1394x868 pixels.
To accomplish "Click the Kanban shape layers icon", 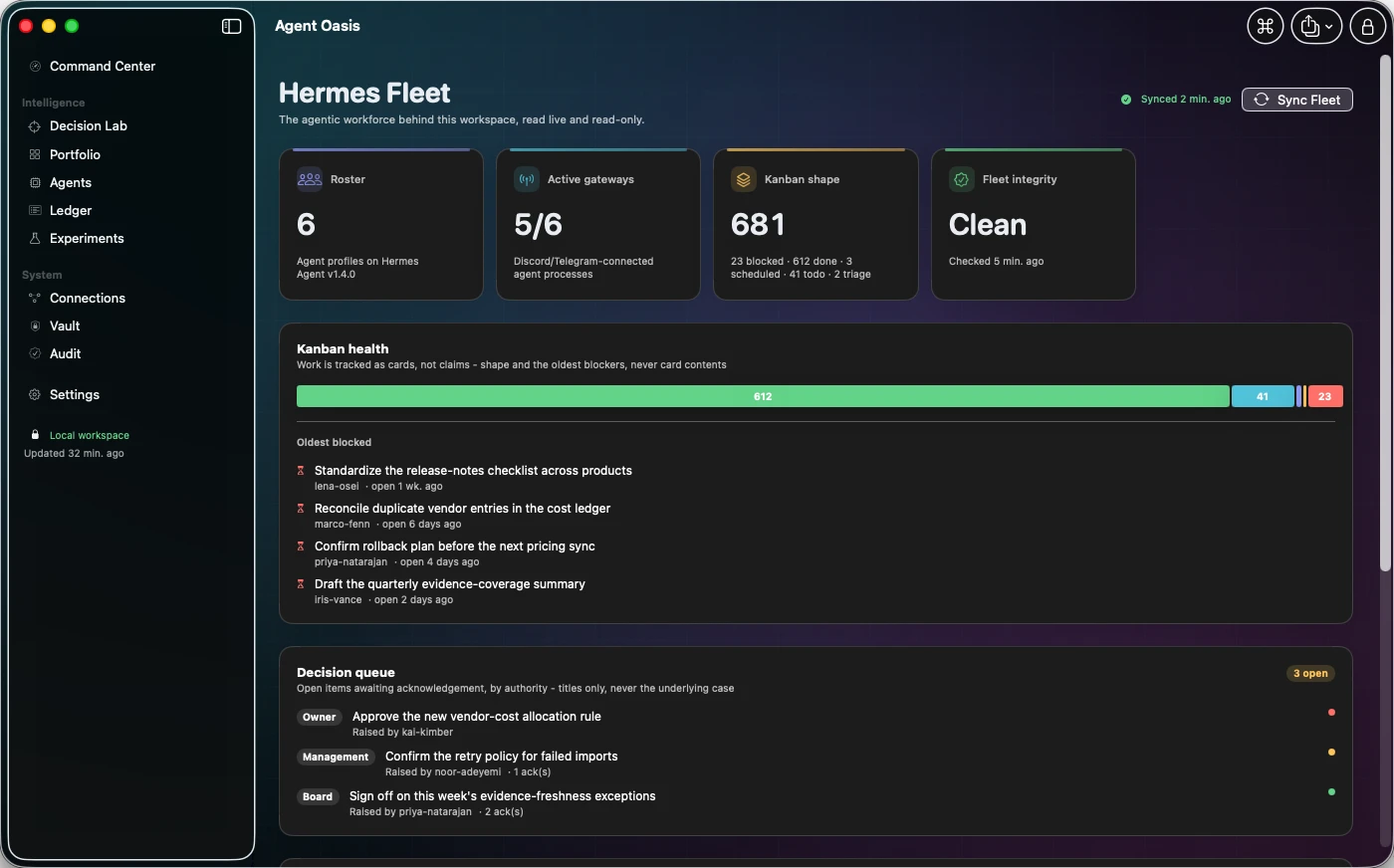I will pos(744,179).
